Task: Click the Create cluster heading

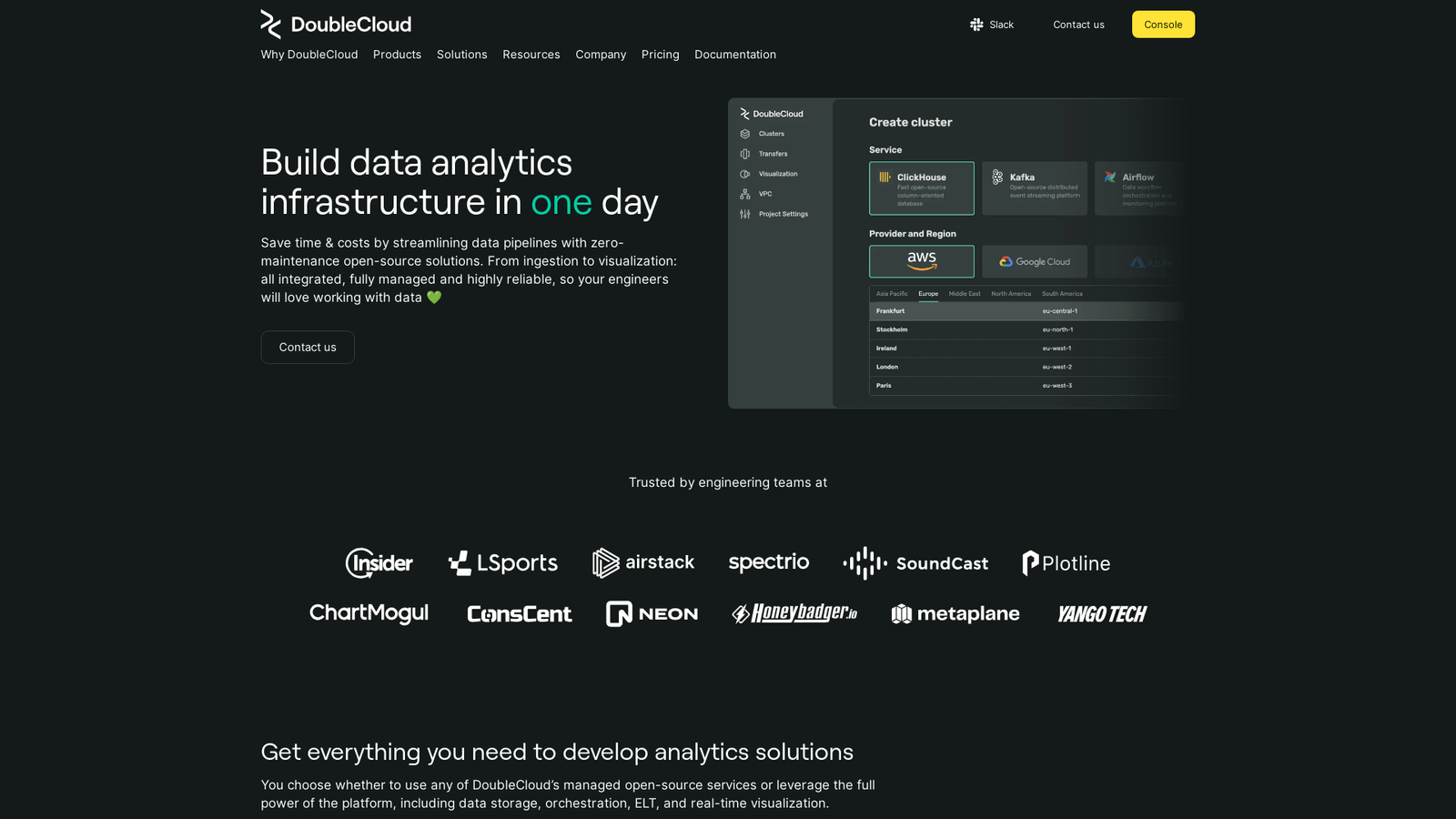Action: (911, 122)
